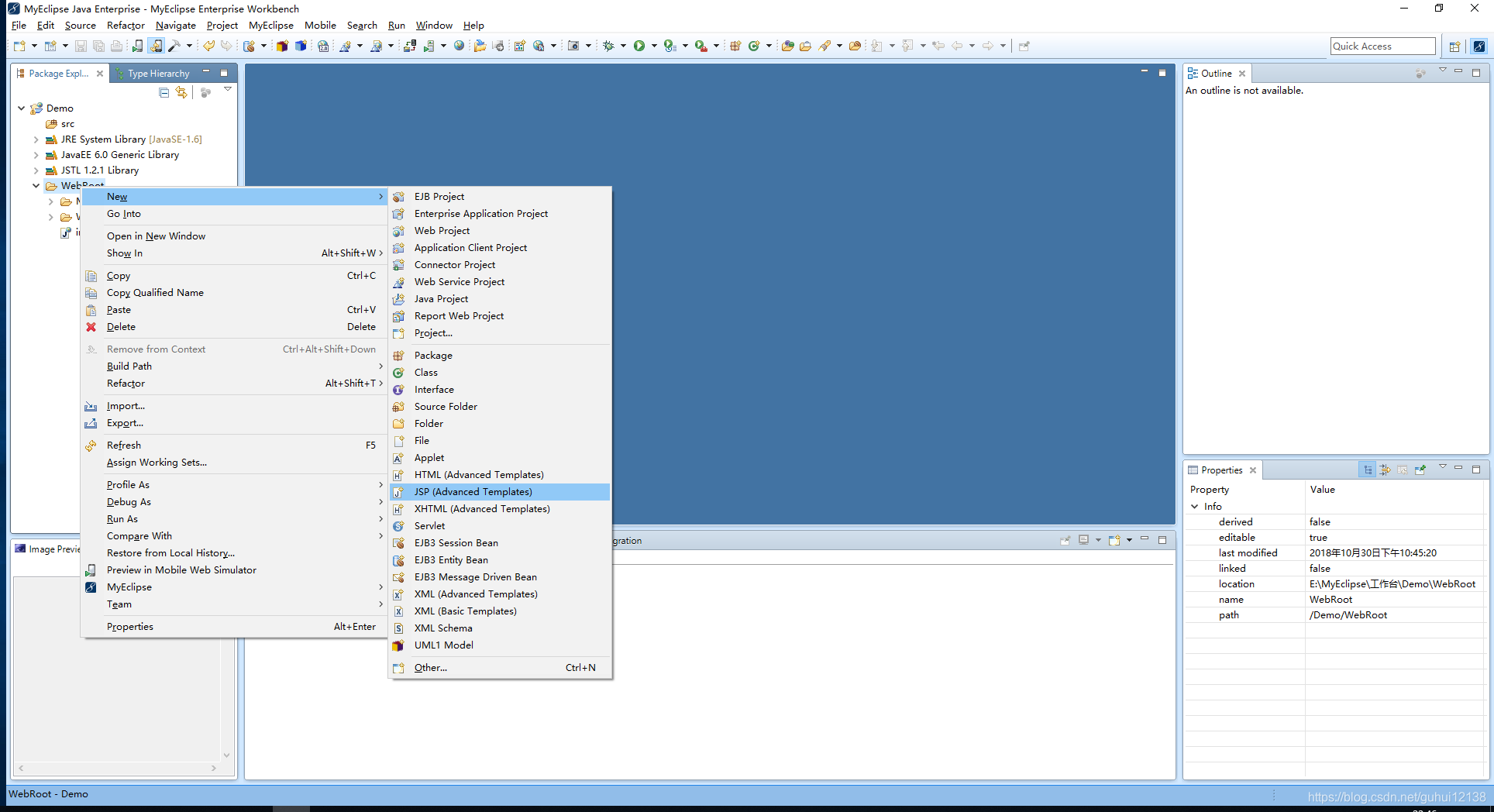Image resolution: width=1494 pixels, height=812 pixels.
Task: Click the hammer build toolbar icon
Action: 174,46
